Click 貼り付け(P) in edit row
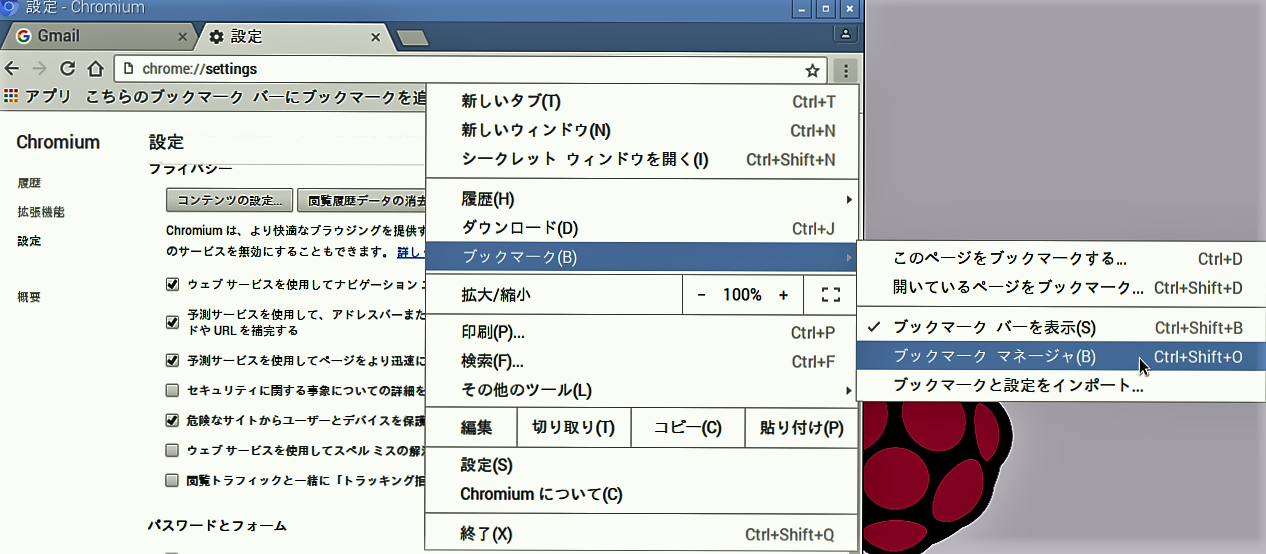The height and width of the screenshot is (554, 1266). [801, 428]
